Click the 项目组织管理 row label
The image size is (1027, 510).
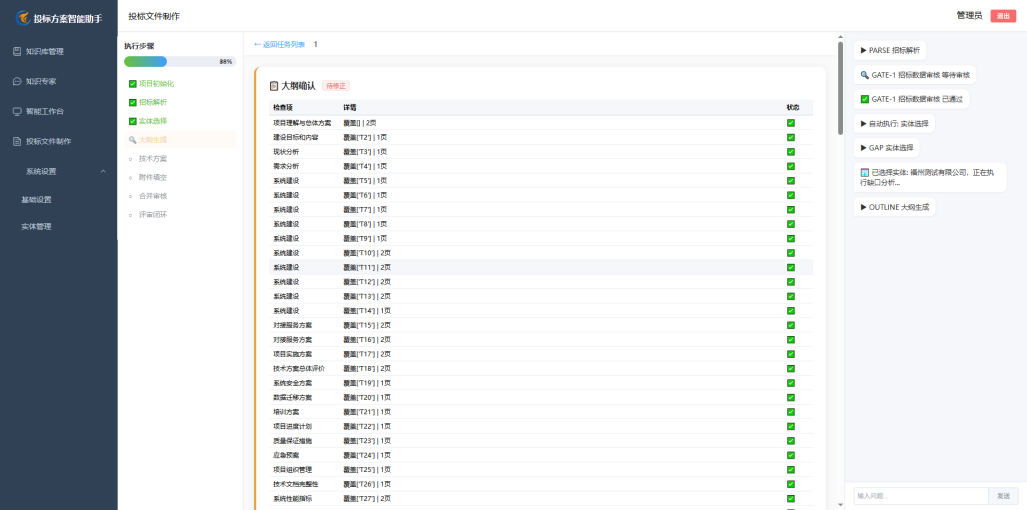293,469
